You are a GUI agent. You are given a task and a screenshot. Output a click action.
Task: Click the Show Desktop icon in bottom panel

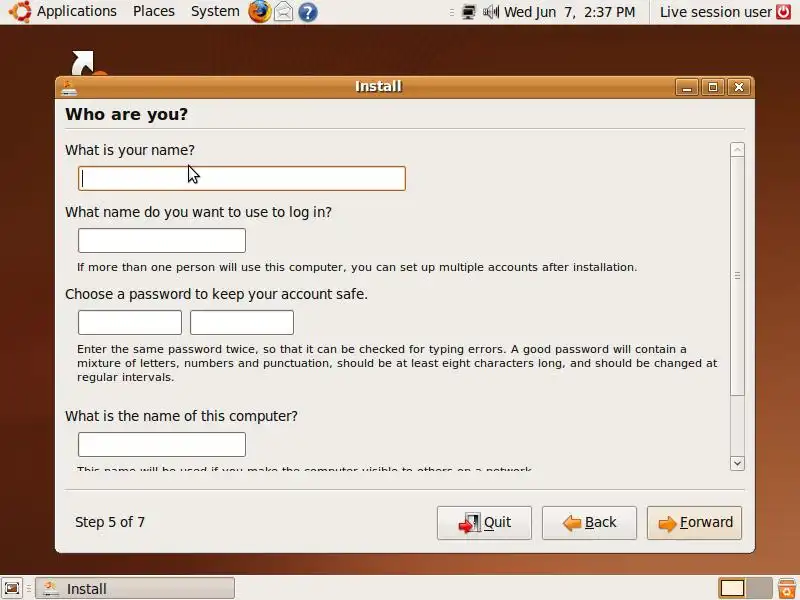(x=12, y=588)
